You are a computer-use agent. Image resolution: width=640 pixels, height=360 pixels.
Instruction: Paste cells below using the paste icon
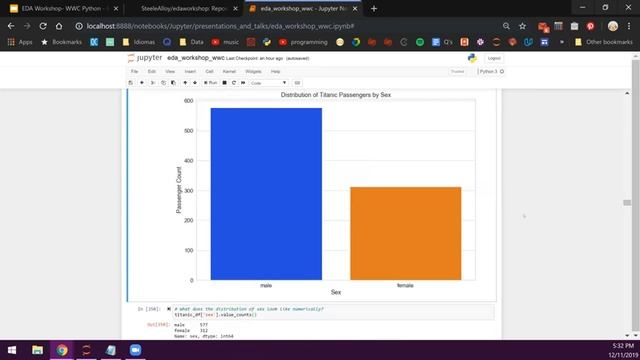tap(173, 83)
